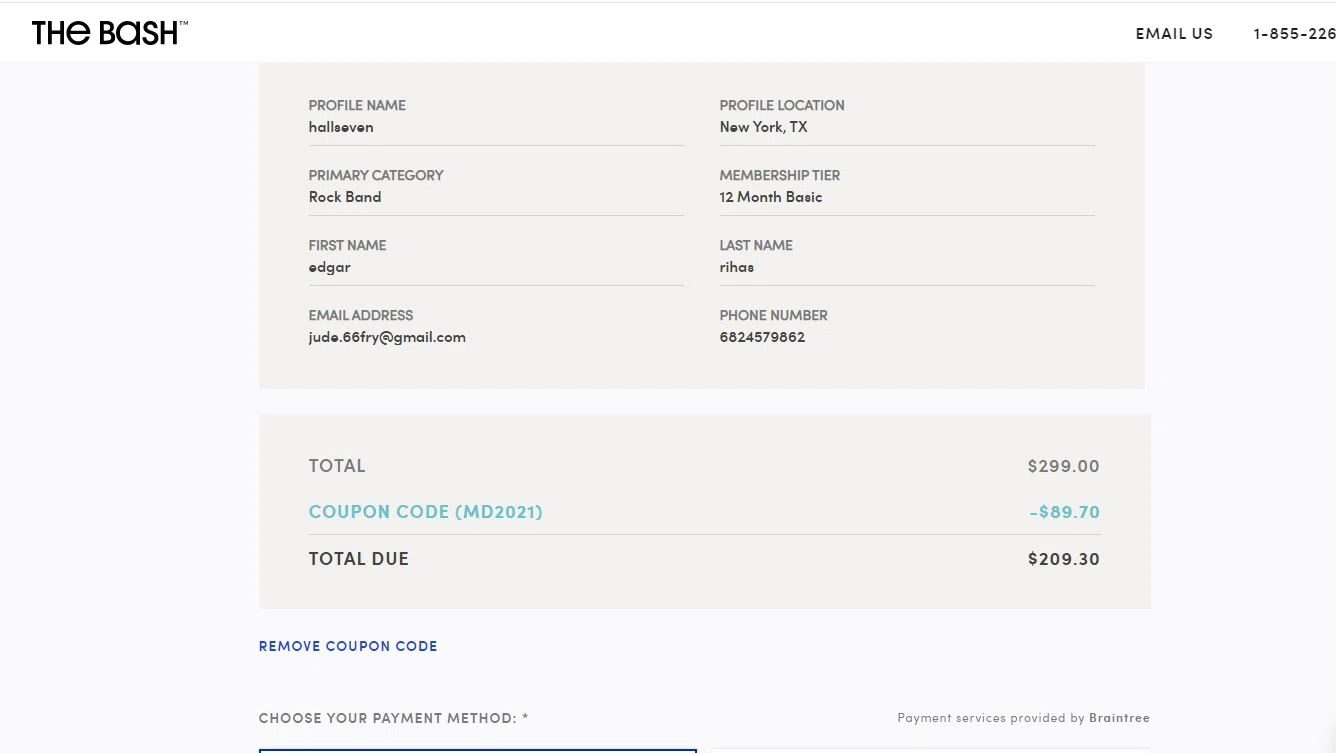Click The Bash logo
The image size is (1336, 753).
tap(109, 33)
